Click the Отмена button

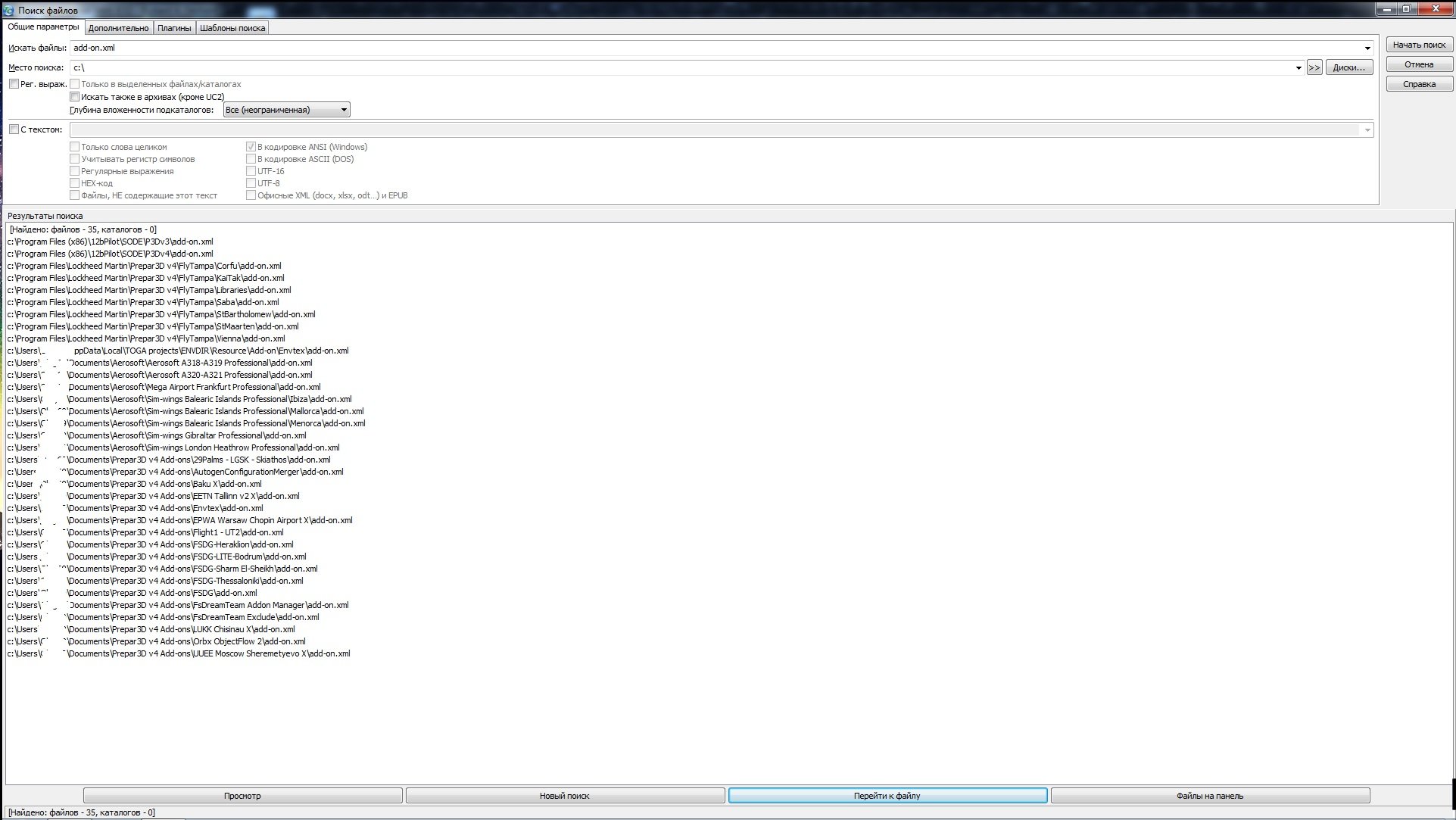1420,64
